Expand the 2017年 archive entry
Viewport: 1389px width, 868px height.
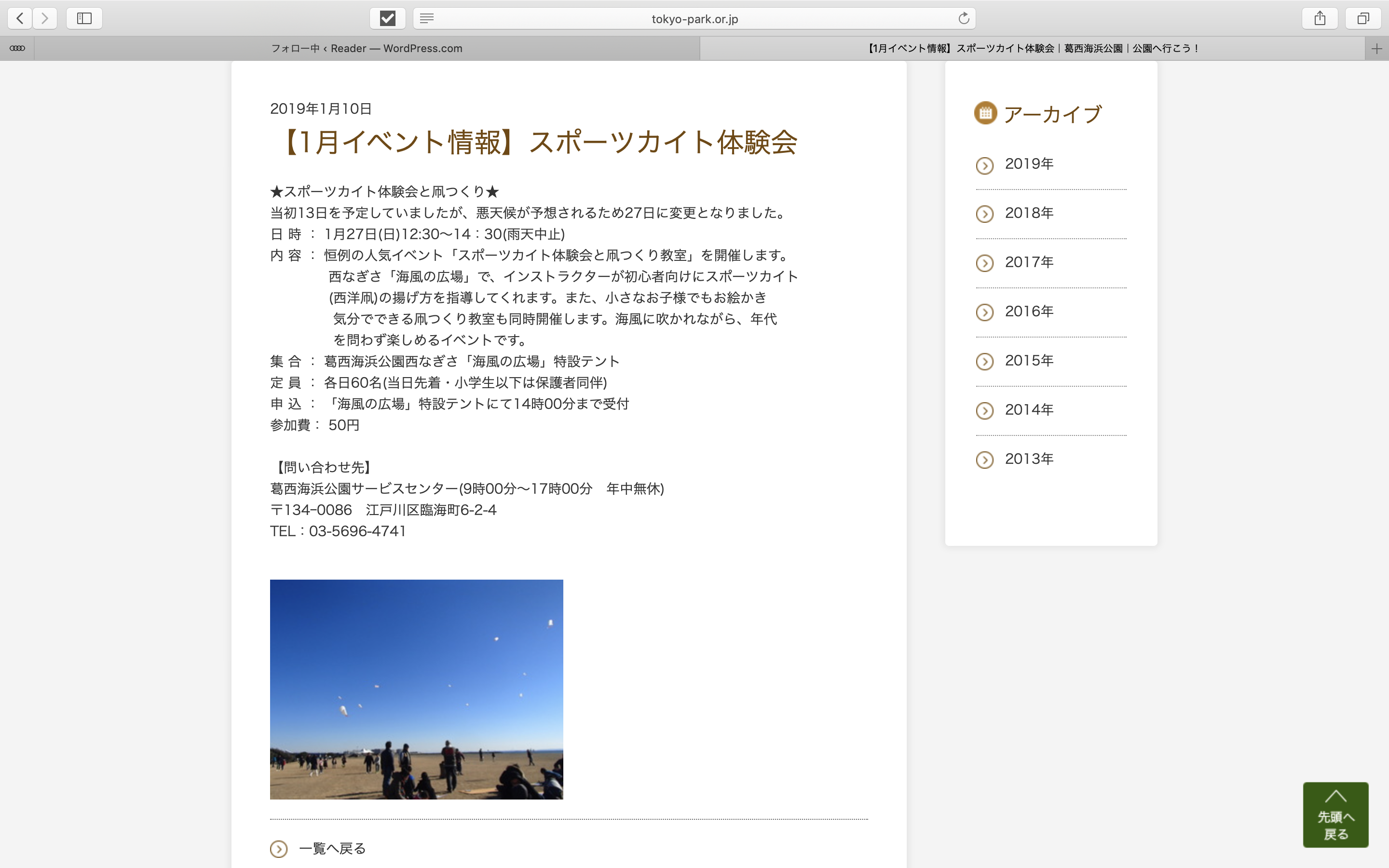(1029, 262)
